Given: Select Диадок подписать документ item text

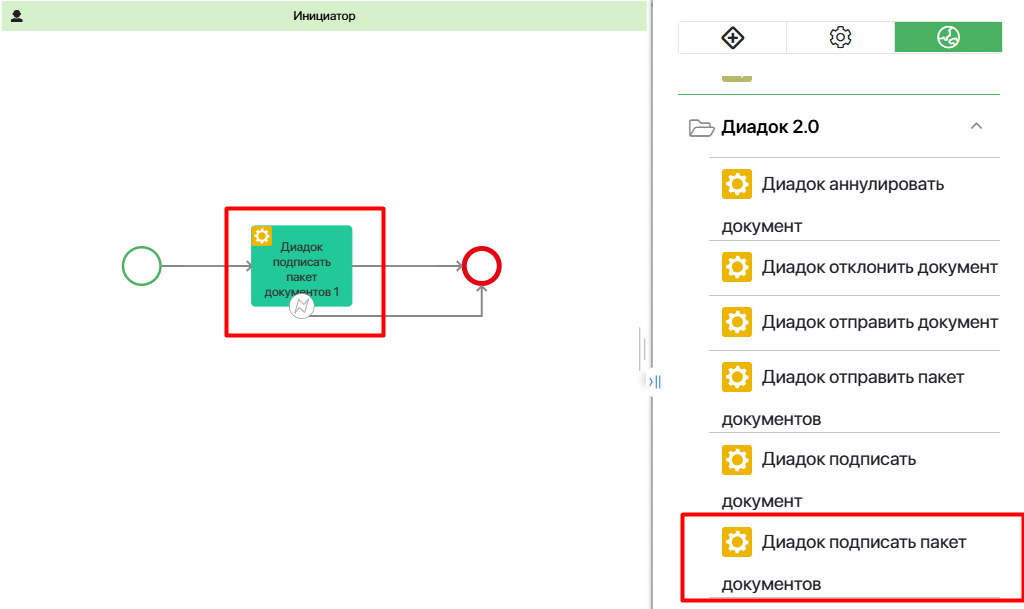Looking at the screenshot, I should click(819, 480).
